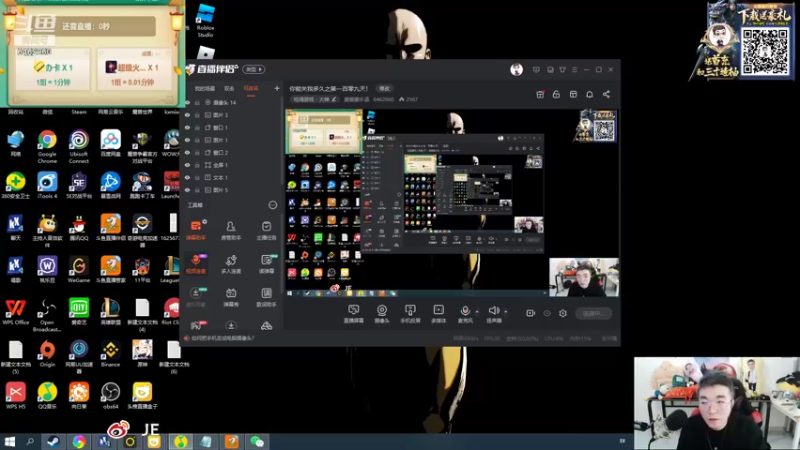Click the streamer avatar in title bar
Viewport: 800px width, 450px height.
[x=516, y=69]
